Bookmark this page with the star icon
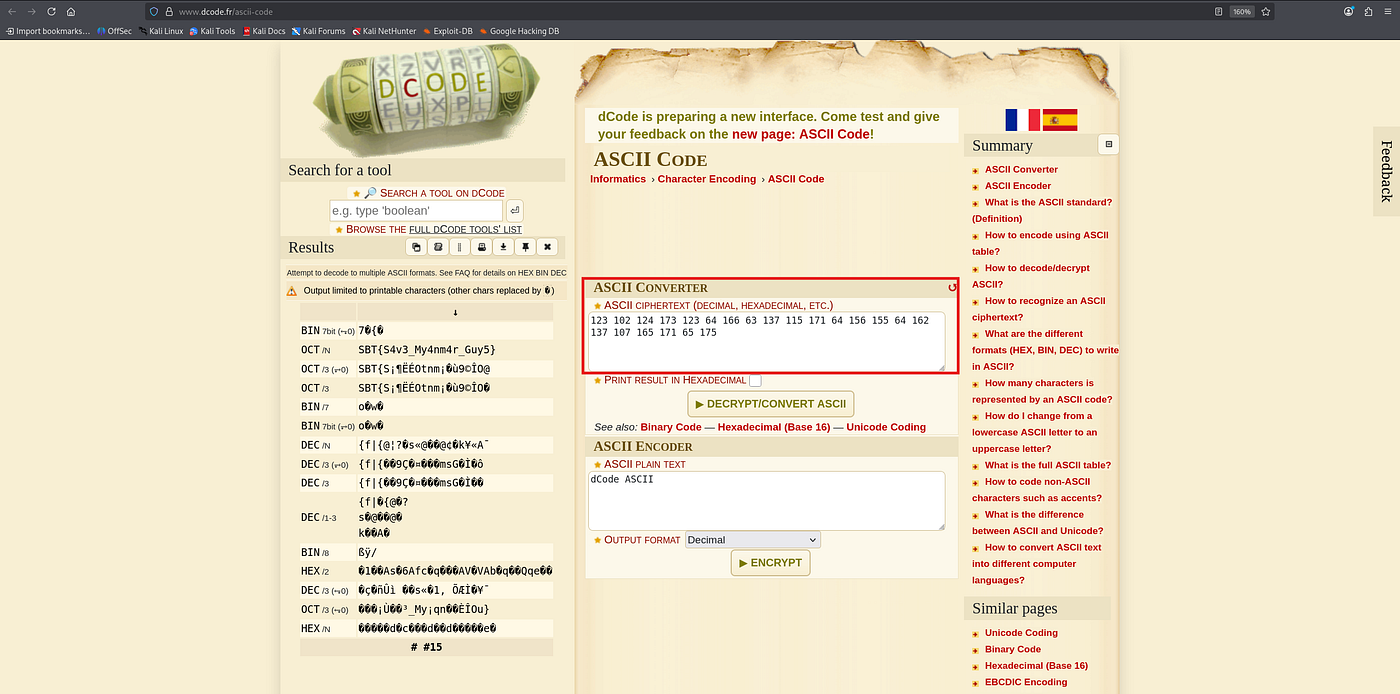Viewport: 1400px width, 694px height. [1266, 11]
